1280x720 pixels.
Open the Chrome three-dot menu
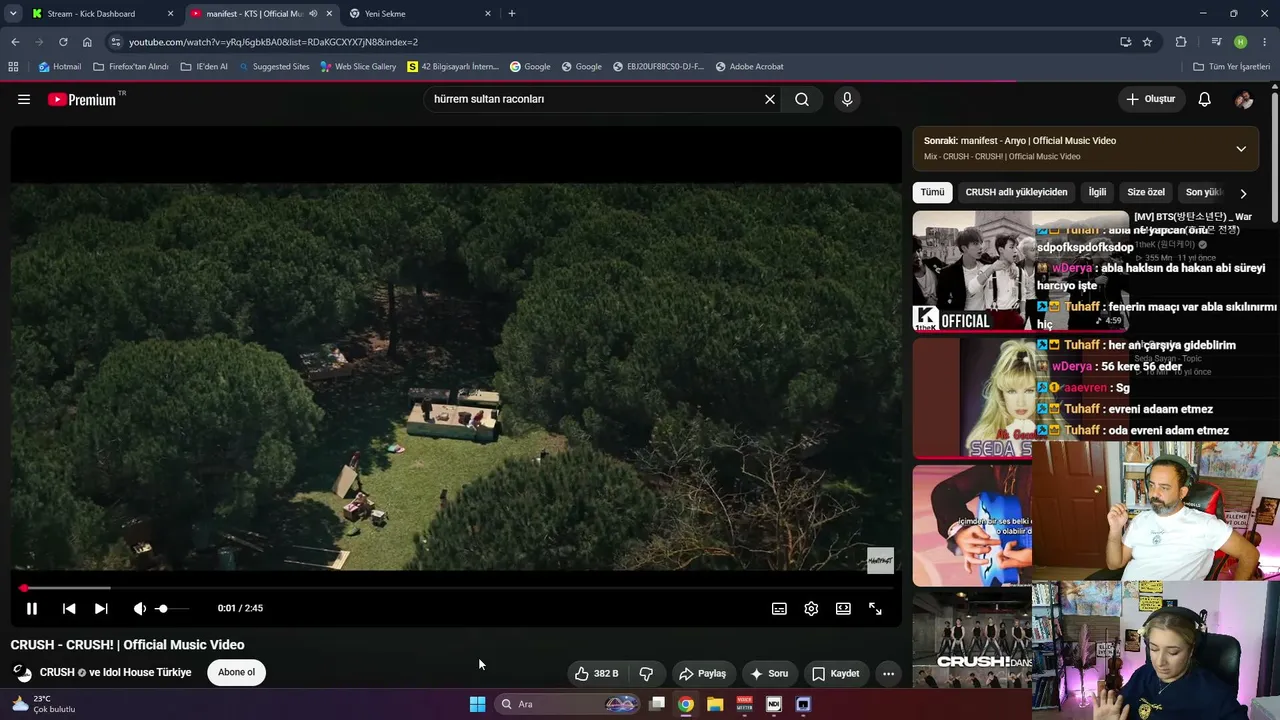coord(1266,42)
